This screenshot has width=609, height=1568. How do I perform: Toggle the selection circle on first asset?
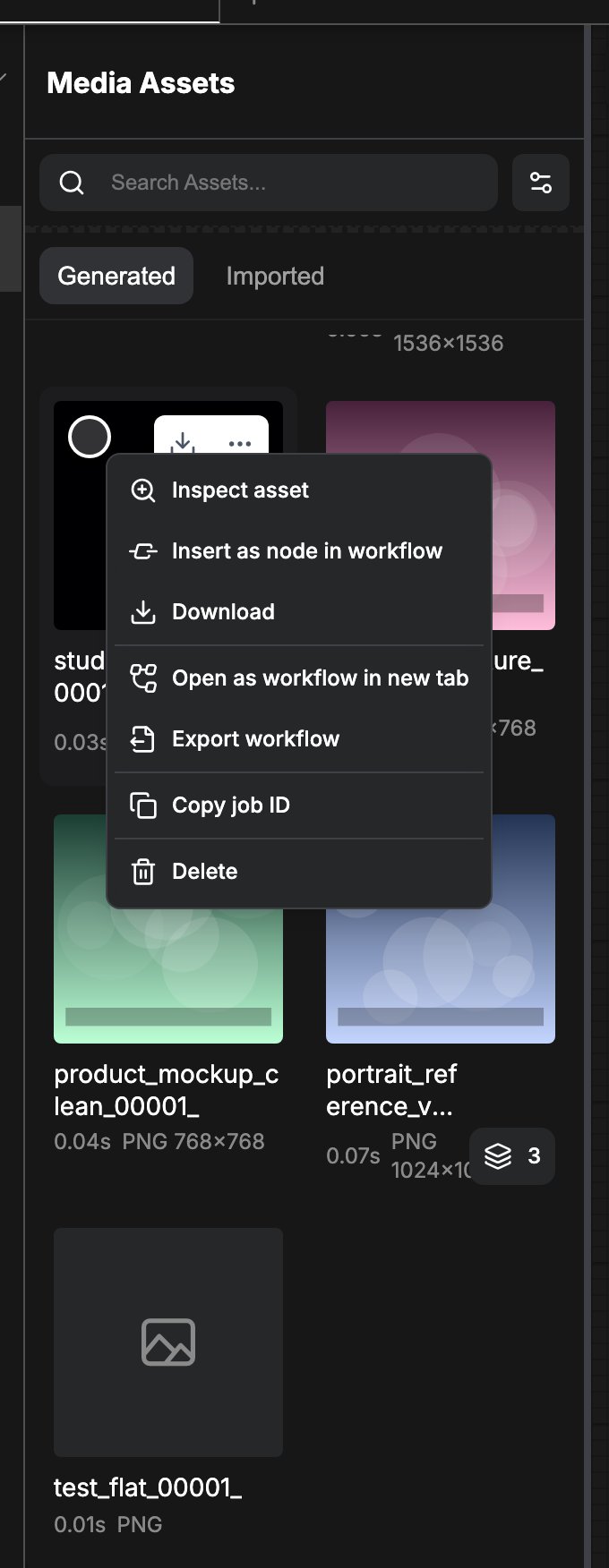(90, 437)
